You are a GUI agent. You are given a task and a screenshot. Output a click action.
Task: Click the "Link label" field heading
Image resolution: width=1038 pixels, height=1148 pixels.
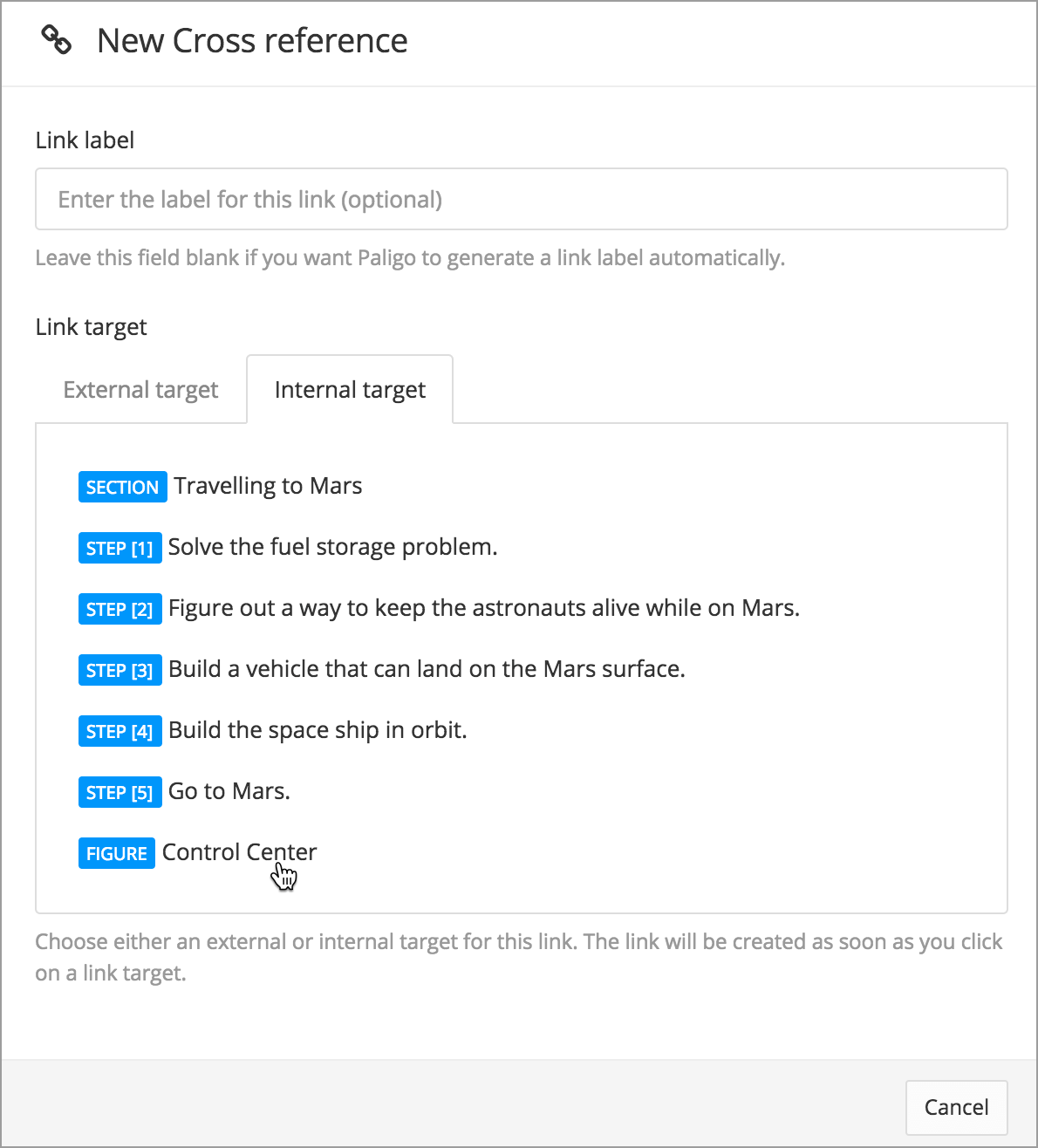coord(85,140)
